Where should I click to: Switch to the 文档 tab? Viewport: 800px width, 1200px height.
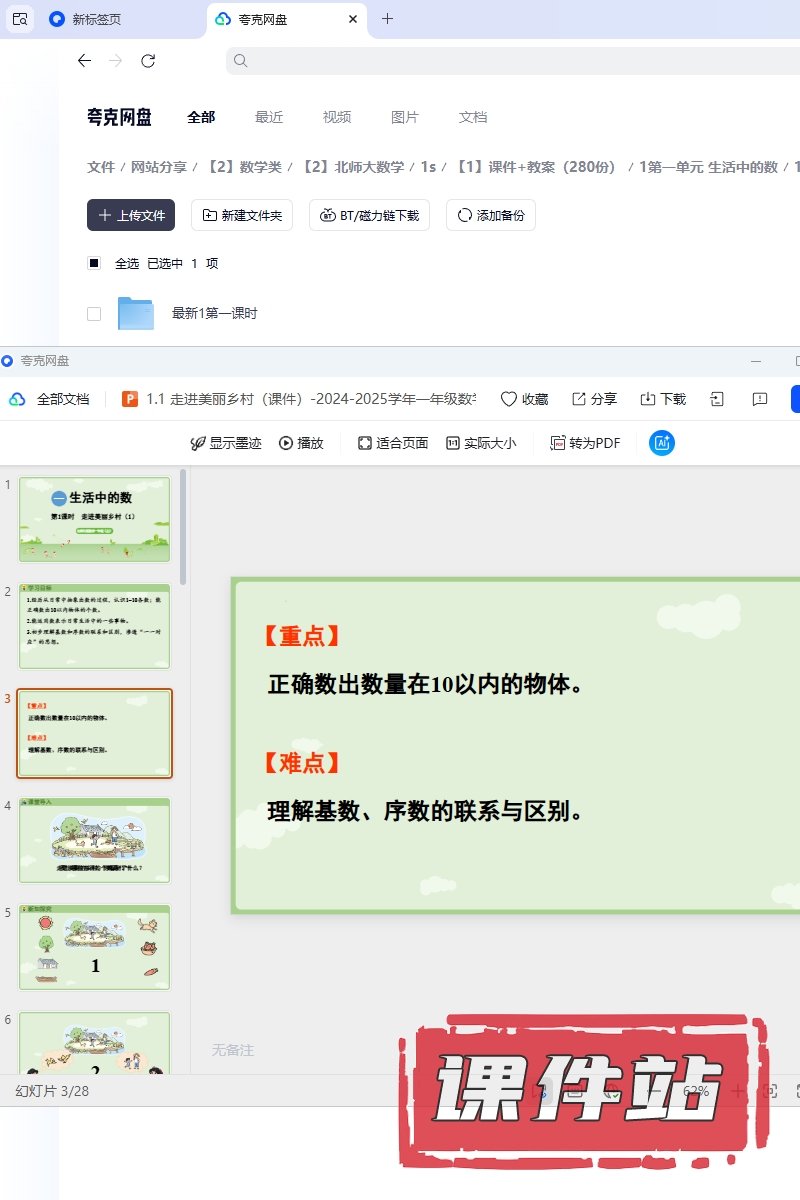[473, 117]
